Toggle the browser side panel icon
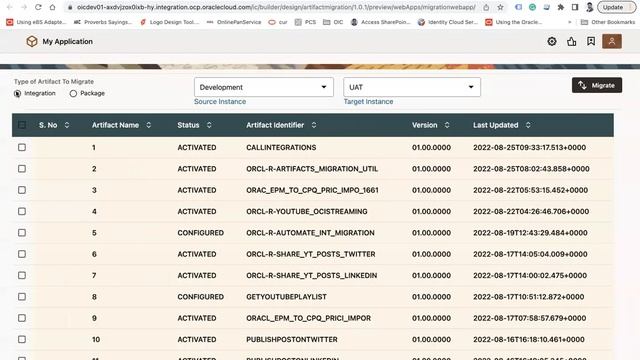The image size is (640, 360). (575, 7)
